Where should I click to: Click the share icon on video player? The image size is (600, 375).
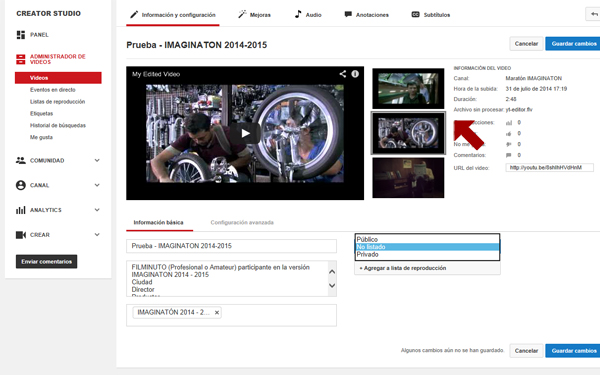tap(342, 74)
